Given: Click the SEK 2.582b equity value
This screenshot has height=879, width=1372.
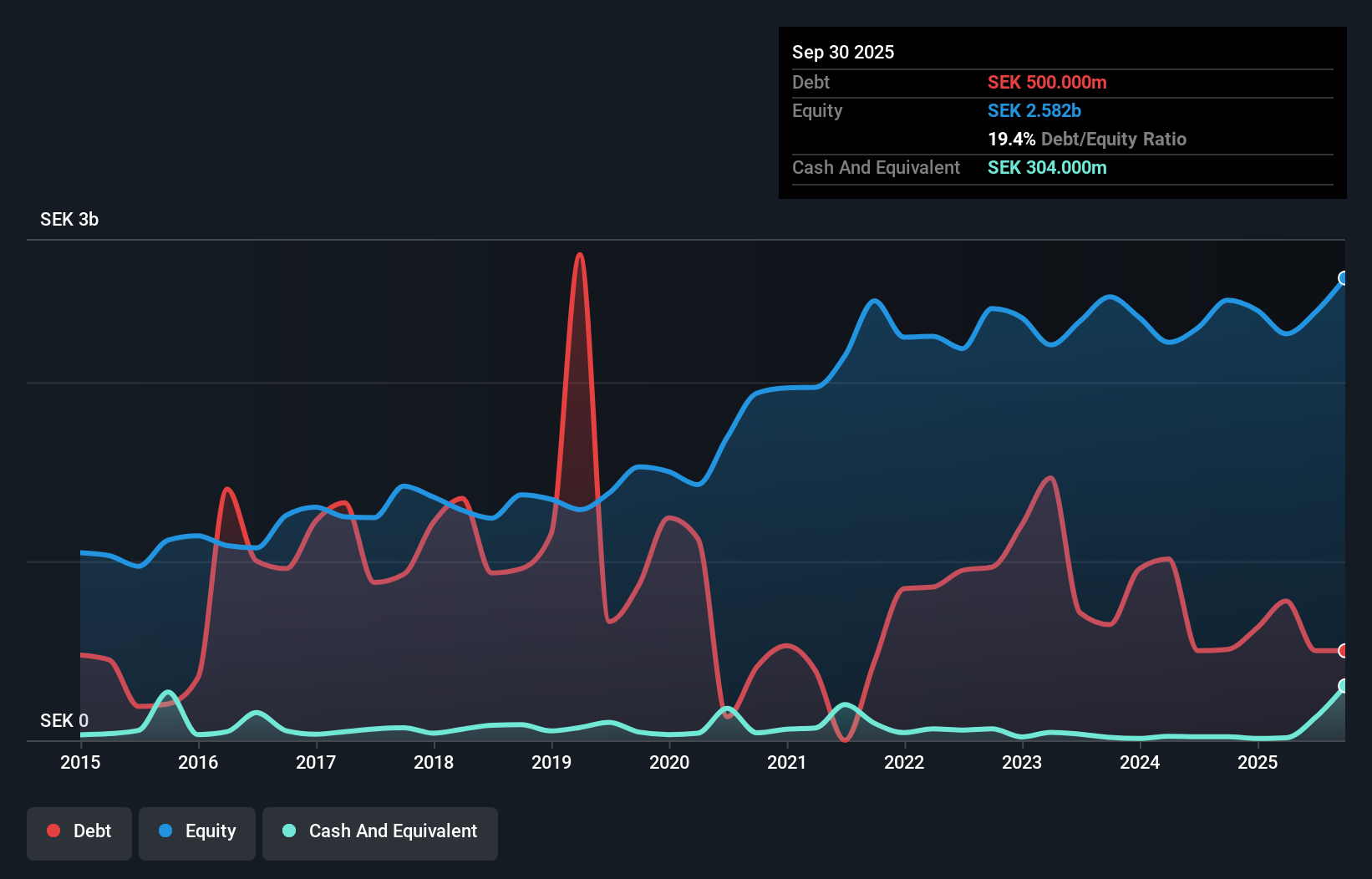Looking at the screenshot, I should [1034, 110].
